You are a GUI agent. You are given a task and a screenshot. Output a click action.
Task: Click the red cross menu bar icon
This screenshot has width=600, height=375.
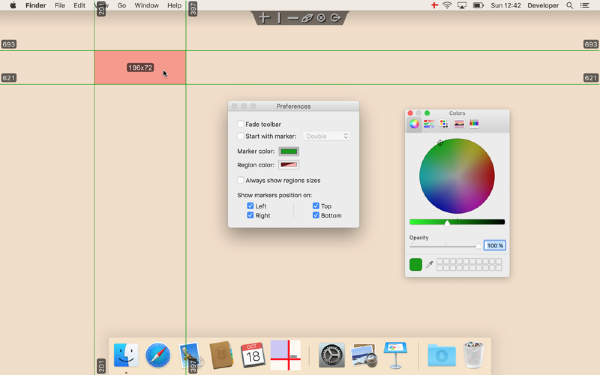434,5
